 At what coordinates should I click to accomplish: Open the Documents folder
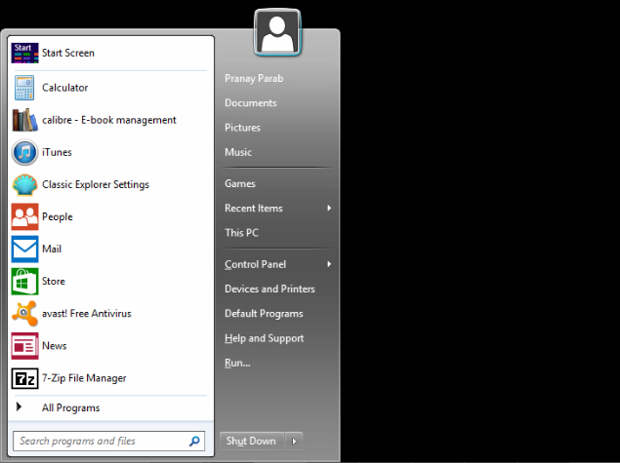(x=251, y=103)
